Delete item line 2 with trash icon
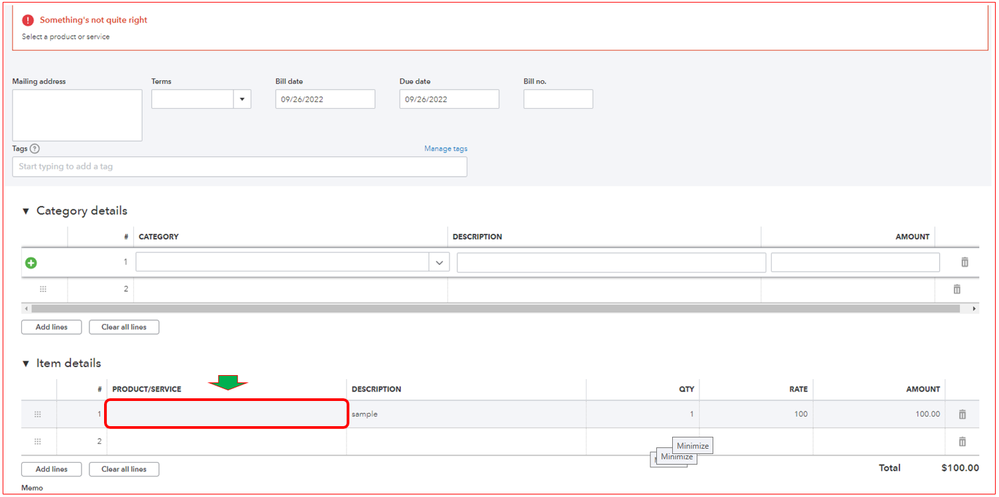The width and height of the screenshot is (999, 497). click(x=962, y=442)
